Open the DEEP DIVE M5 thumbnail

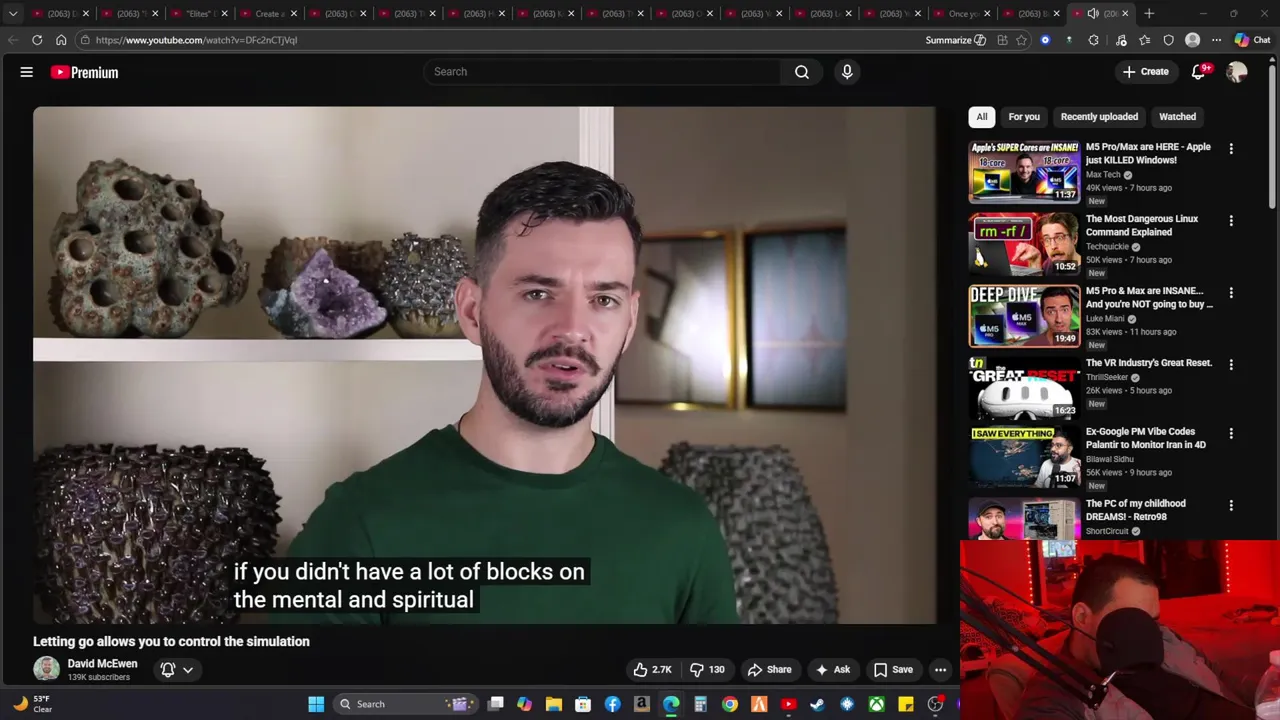[x=1024, y=315]
